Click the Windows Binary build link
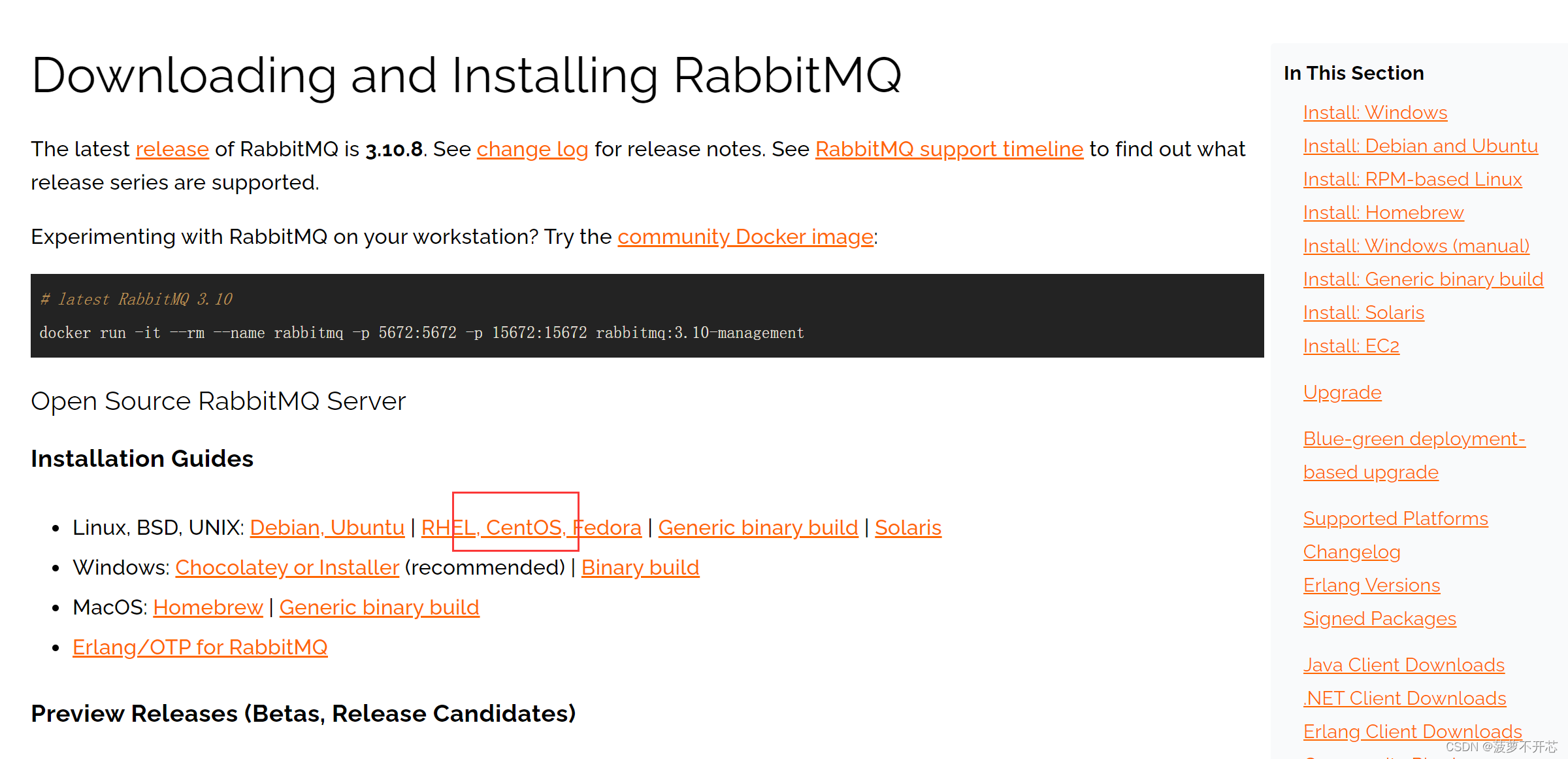 (640, 567)
